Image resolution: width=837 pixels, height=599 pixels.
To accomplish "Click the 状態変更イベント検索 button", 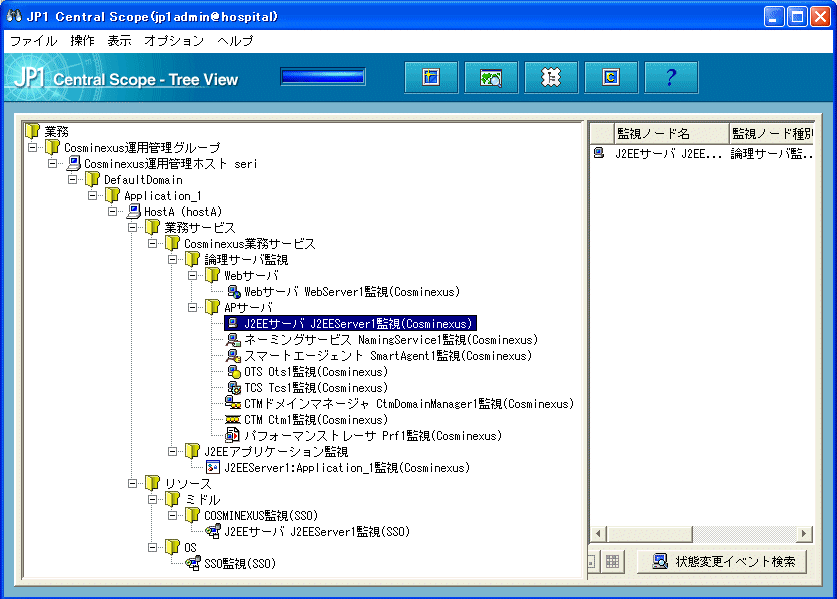I will pyautogui.click(x=722, y=562).
